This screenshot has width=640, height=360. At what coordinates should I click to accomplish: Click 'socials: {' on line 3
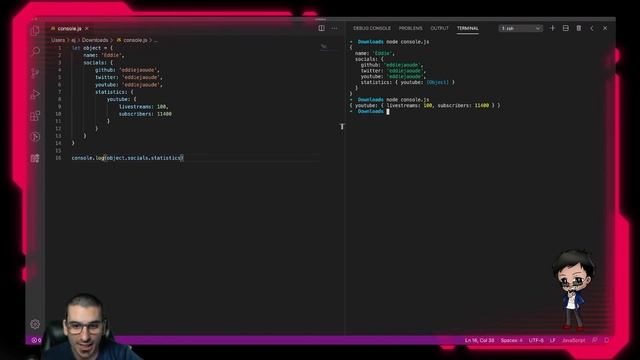click(x=98, y=62)
